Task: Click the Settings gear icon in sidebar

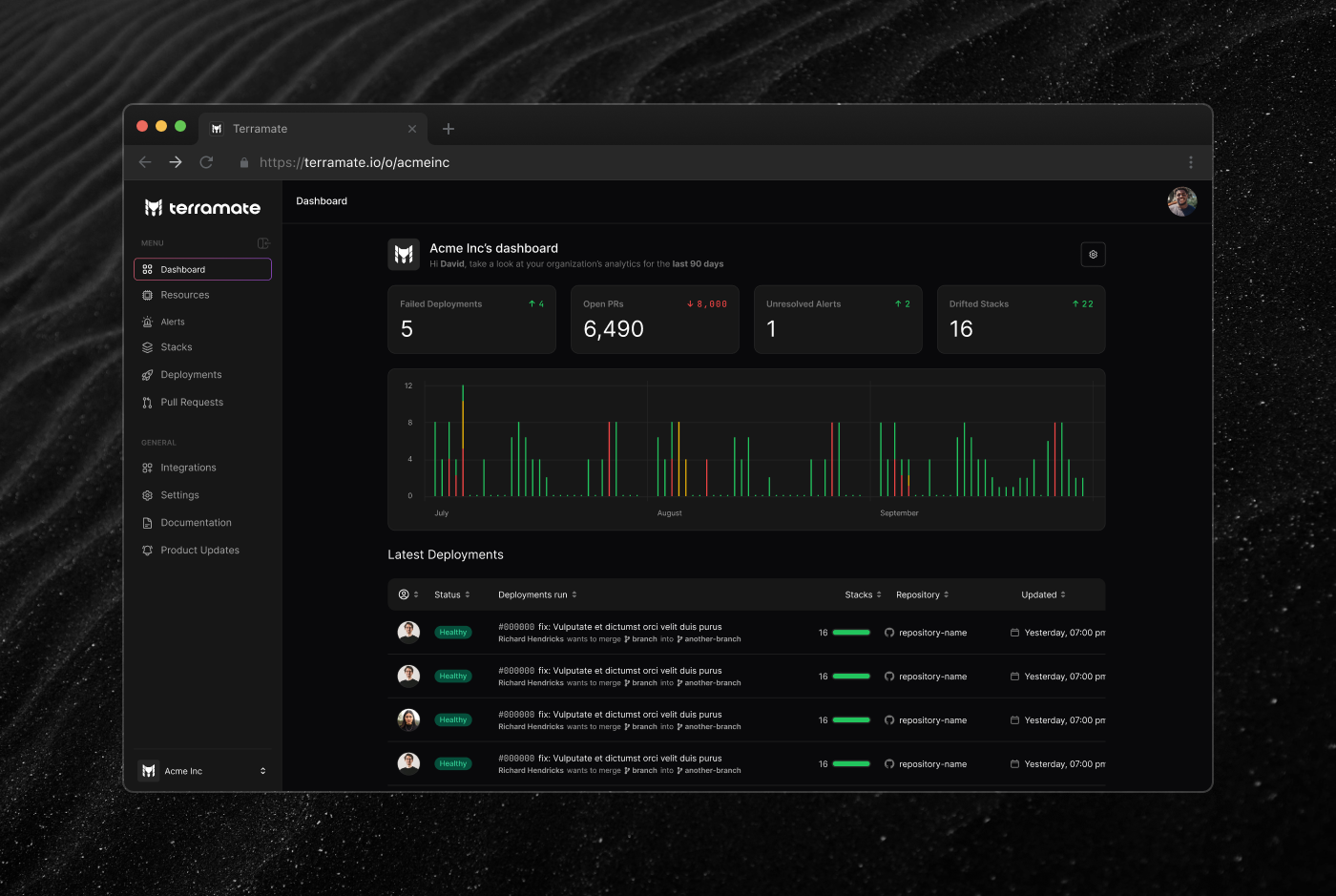Action: tap(147, 495)
